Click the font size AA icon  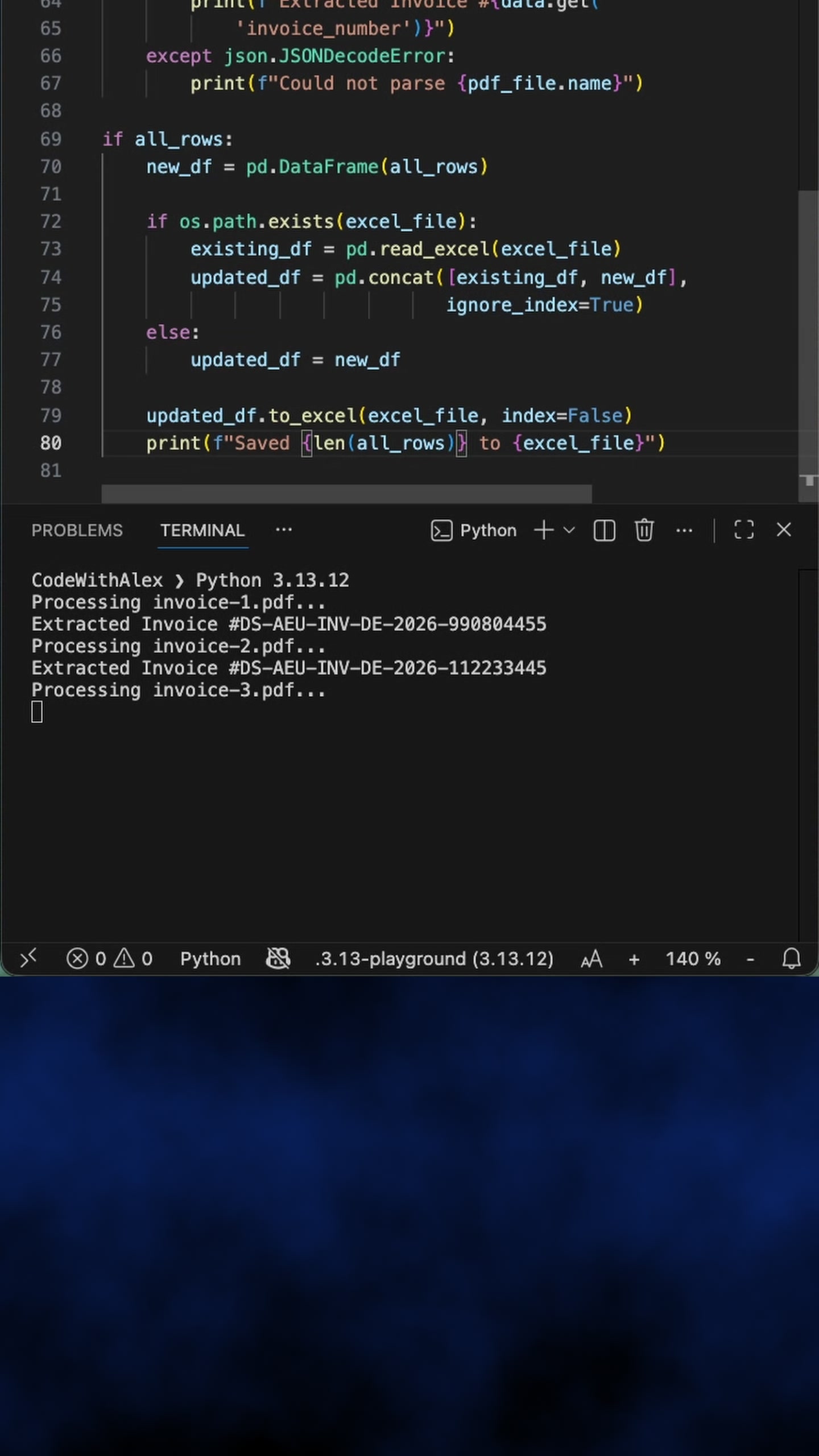591,959
